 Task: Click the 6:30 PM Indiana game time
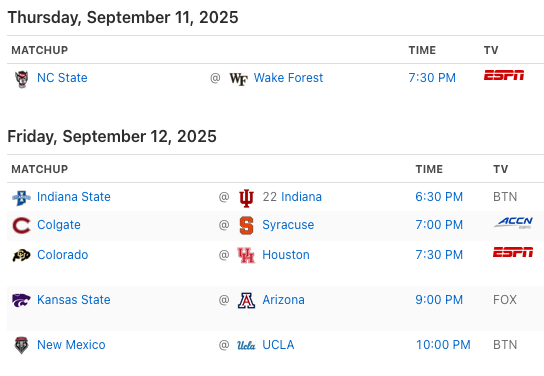pyautogui.click(x=439, y=197)
